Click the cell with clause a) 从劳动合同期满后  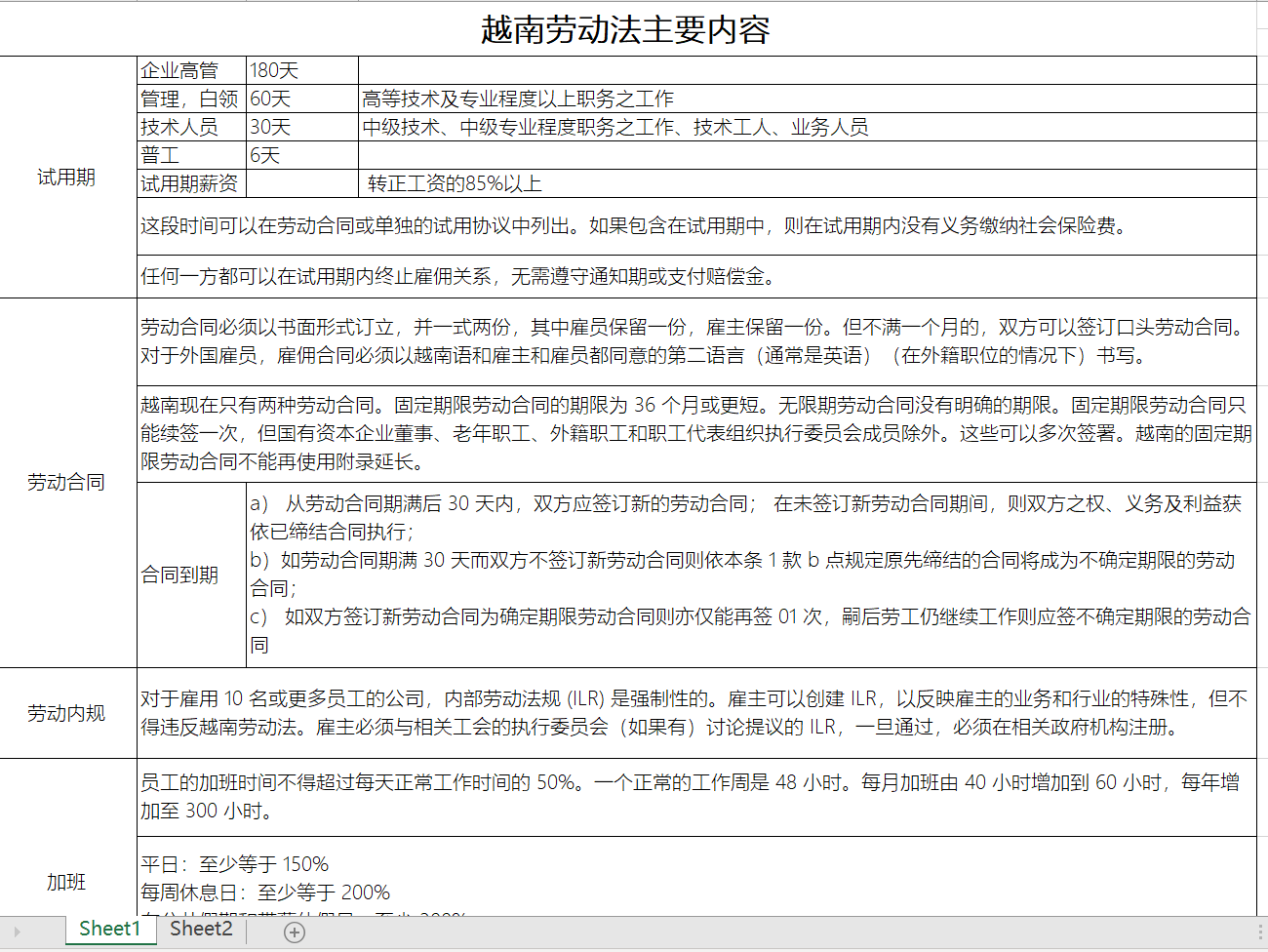pyautogui.click(x=751, y=575)
